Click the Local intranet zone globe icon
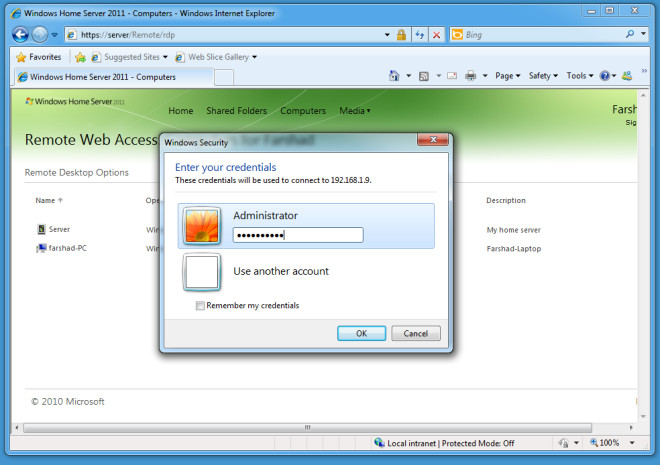This screenshot has width=660, height=465. point(379,443)
